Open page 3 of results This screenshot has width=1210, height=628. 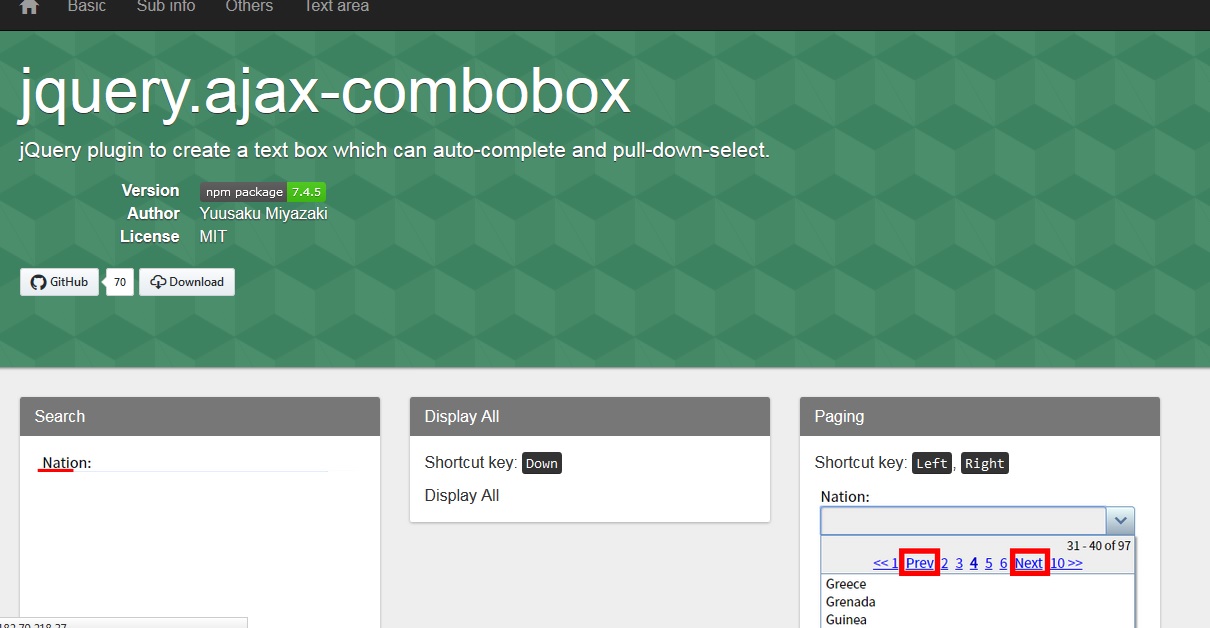pos(959,563)
